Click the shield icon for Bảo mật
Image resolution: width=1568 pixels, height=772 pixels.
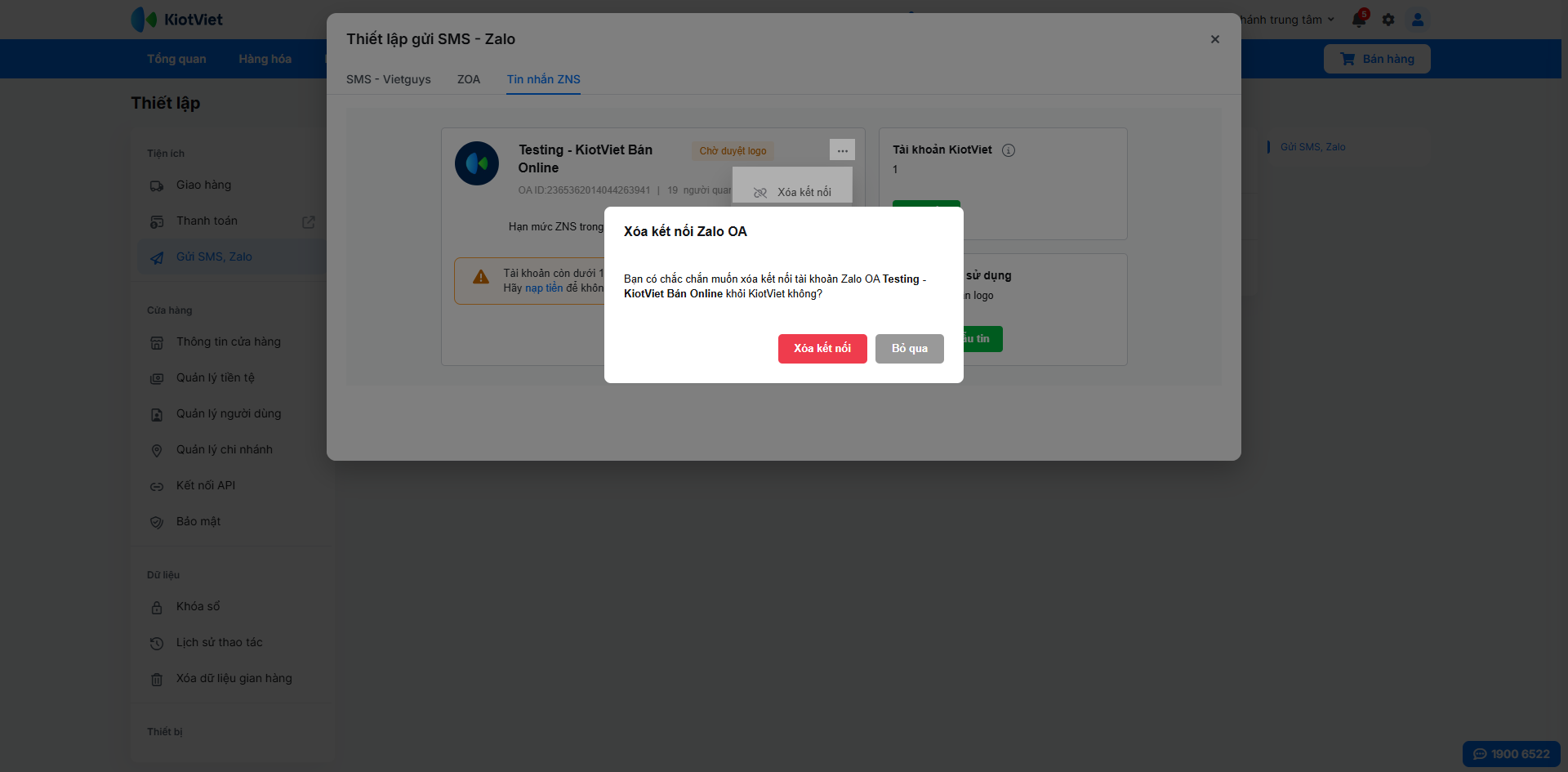tap(157, 523)
